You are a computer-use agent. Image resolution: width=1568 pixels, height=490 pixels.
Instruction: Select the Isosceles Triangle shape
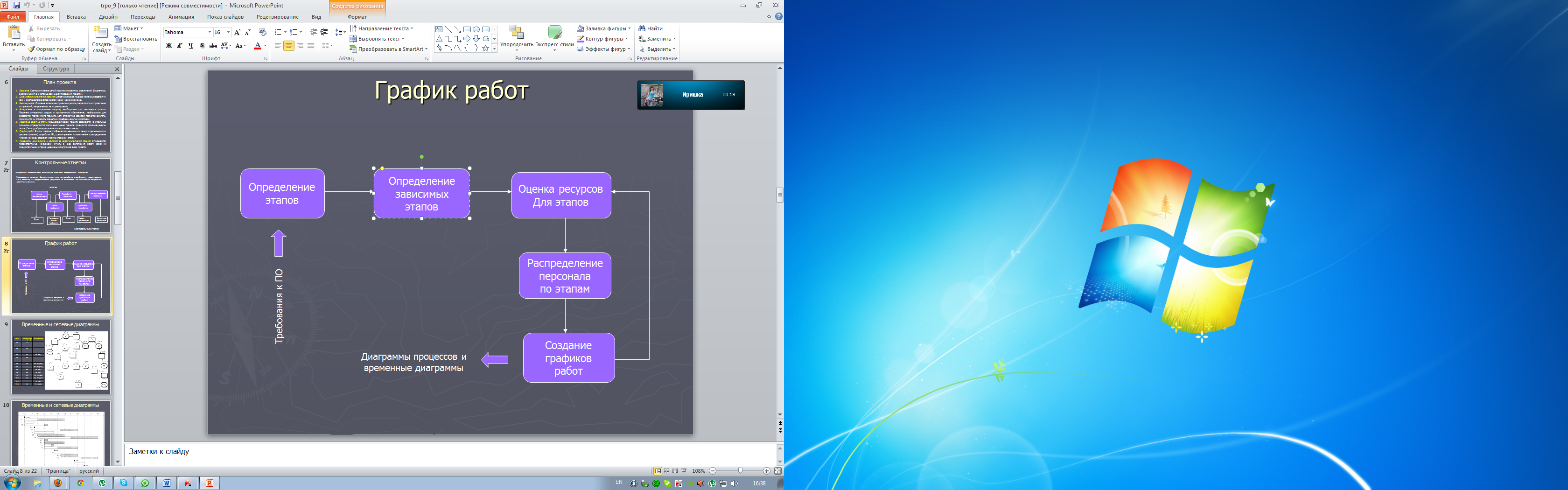(439, 39)
